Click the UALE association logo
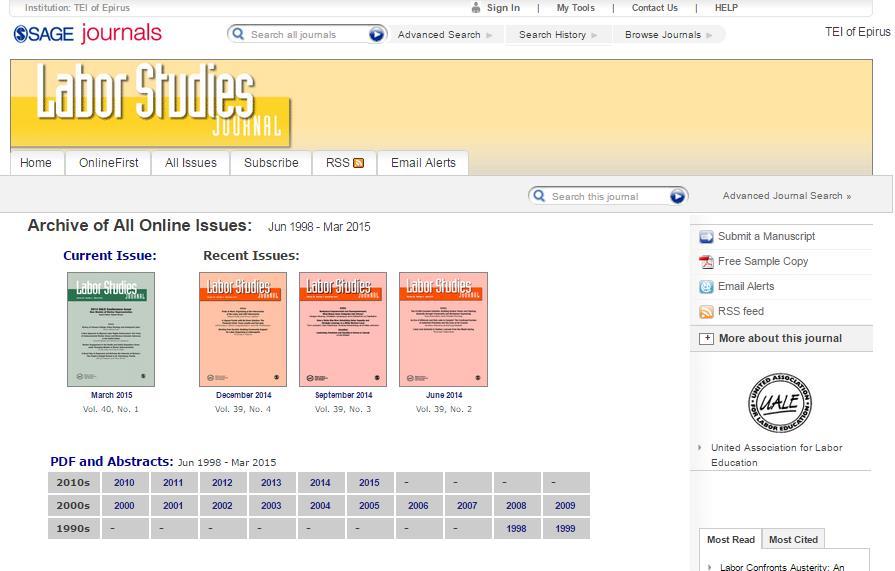This screenshot has height=571, width=895. pos(780,403)
